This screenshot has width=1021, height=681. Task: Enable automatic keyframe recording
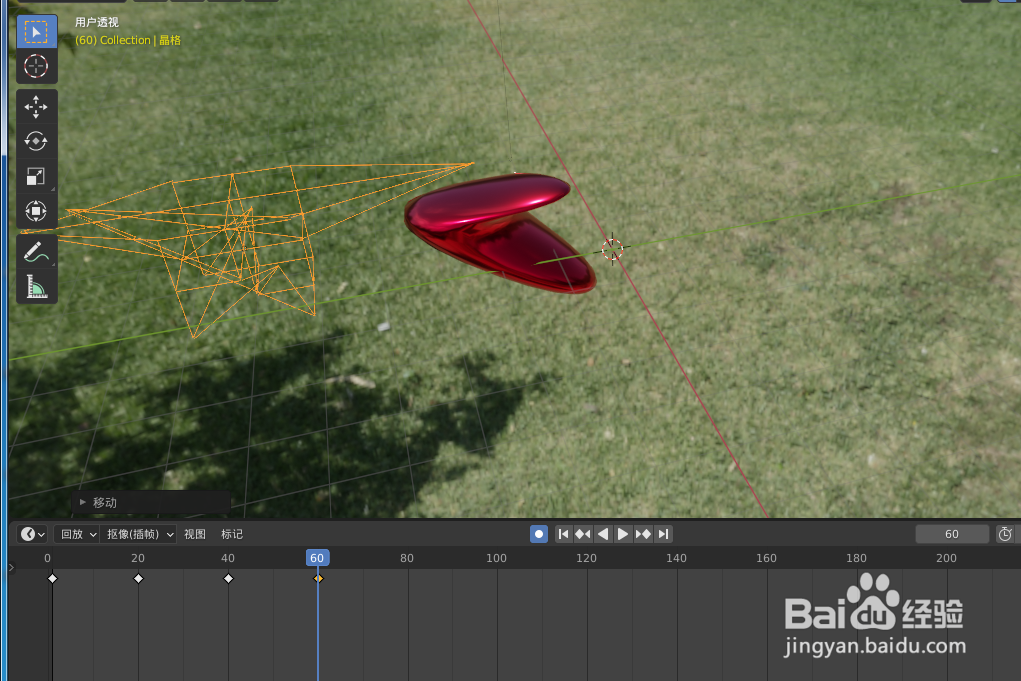(x=539, y=534)
